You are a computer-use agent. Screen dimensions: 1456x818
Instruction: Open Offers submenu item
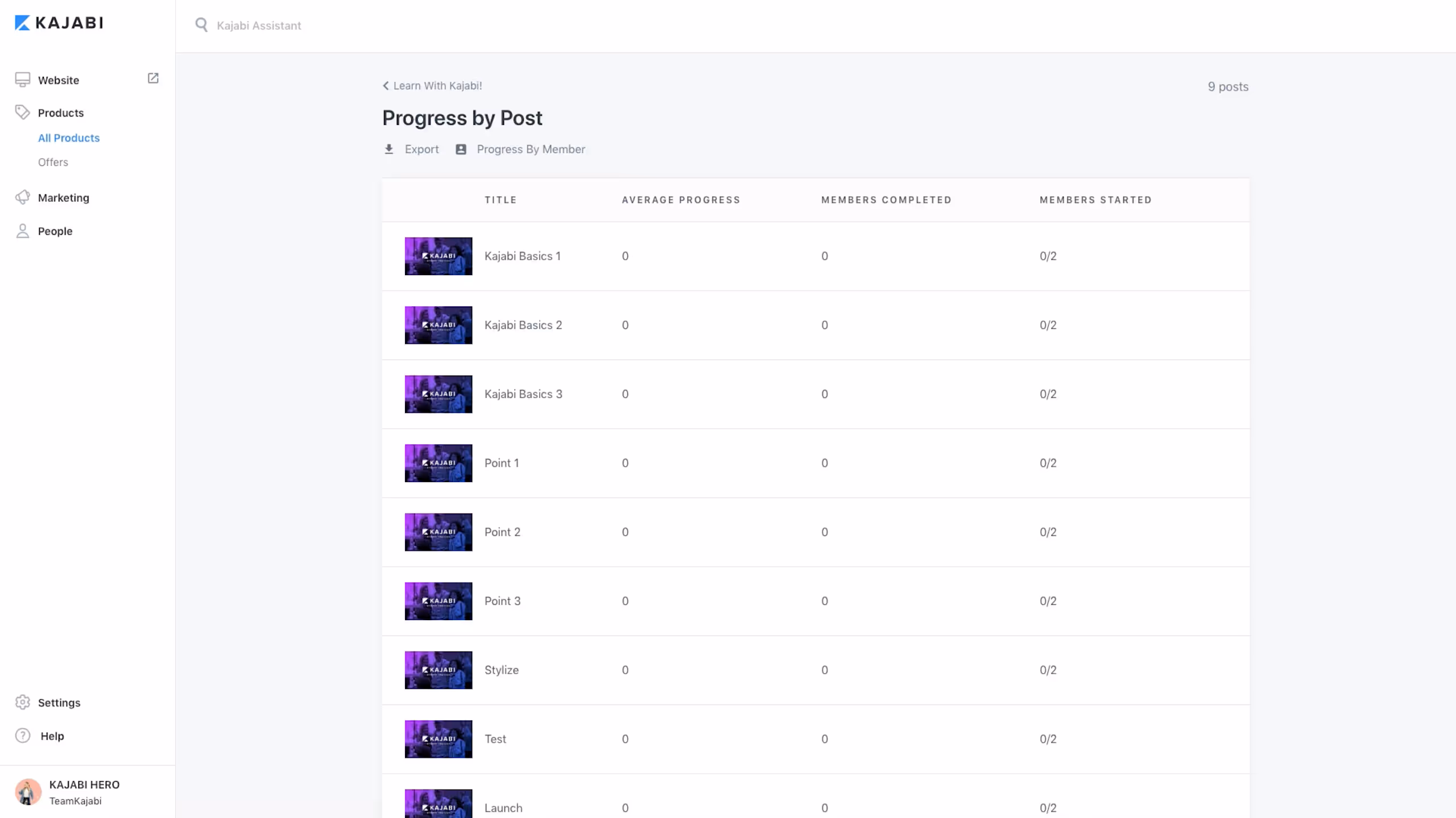pyautogui.click(x=53, y=162)
